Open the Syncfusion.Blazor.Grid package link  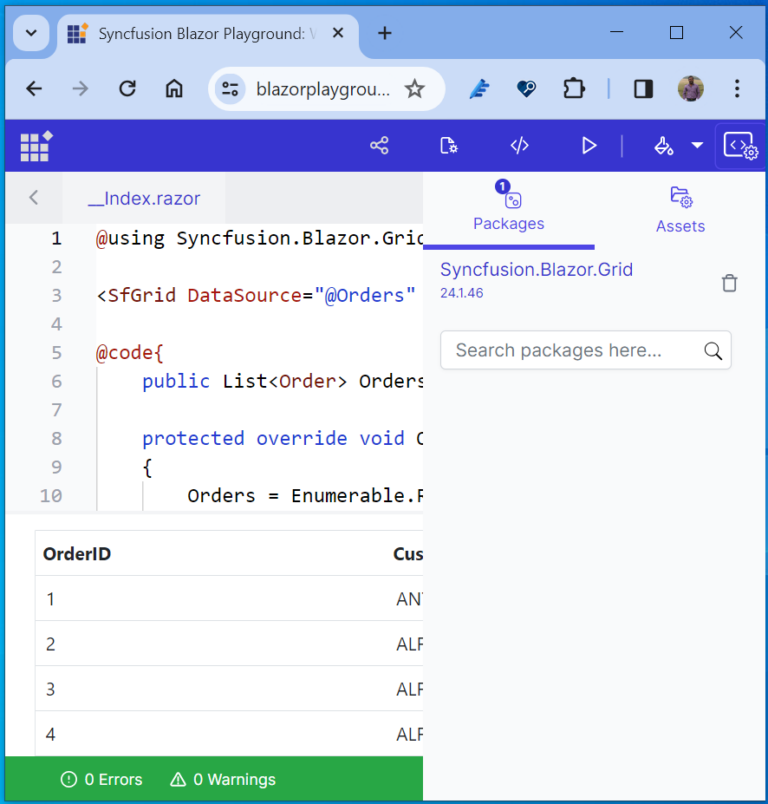[536, 270]
